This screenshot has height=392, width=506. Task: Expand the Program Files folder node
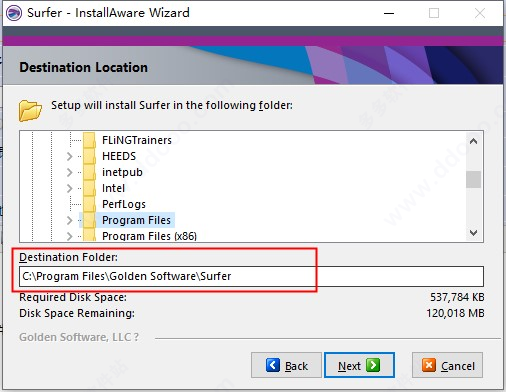(x=69, y=220)
